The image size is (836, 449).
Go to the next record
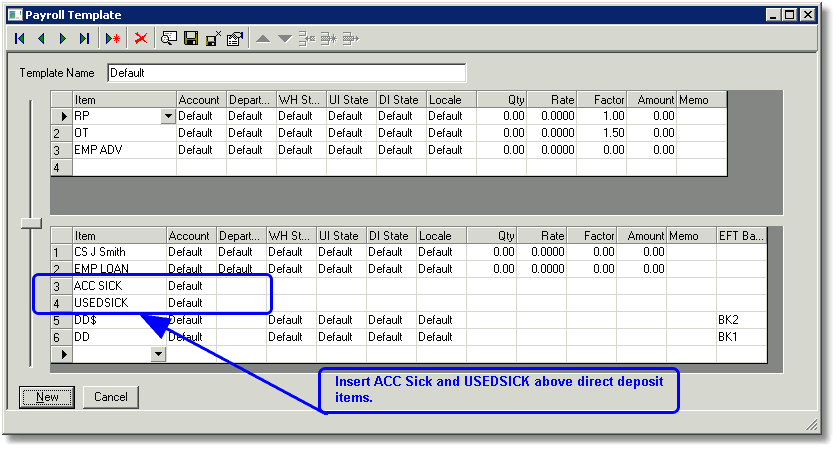(x=62, y=38)
